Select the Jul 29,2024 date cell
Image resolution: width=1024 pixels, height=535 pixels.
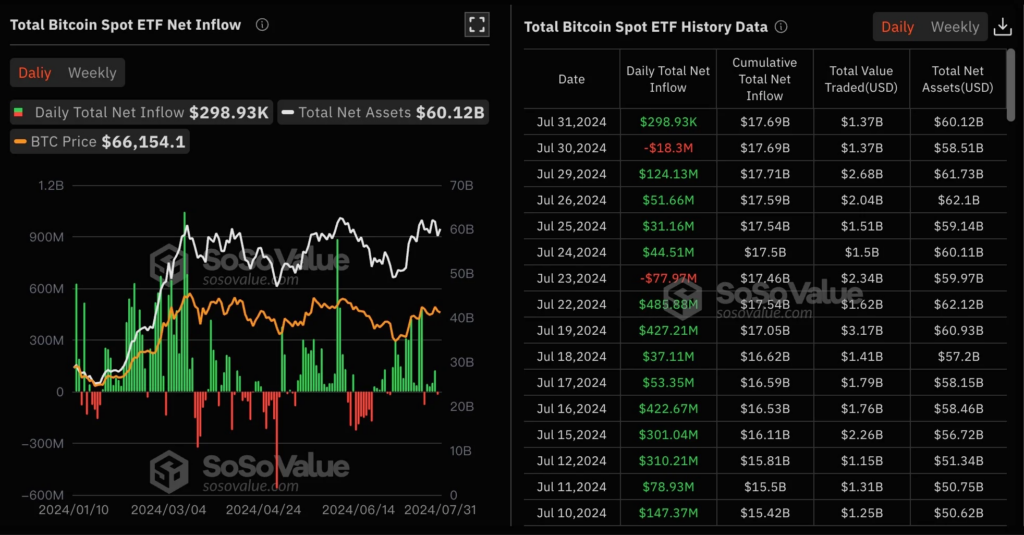pyautogui.click(x=571, y=174)
